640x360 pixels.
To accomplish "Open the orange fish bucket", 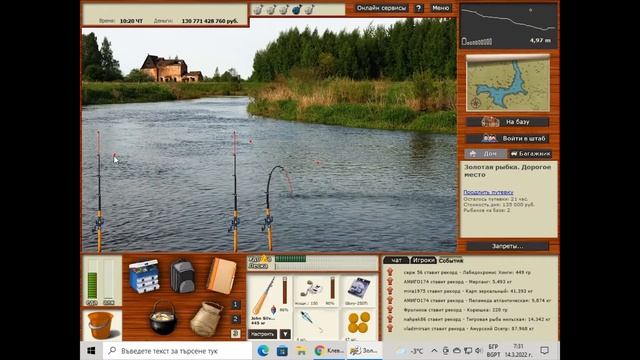I will 100,325.
